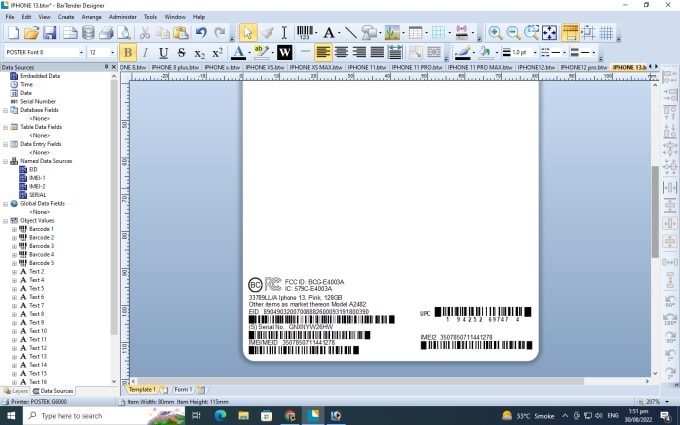This screenshot has width=680, height=425.
Task: Select the Picture tool with cactus icon
Action: 392,33
